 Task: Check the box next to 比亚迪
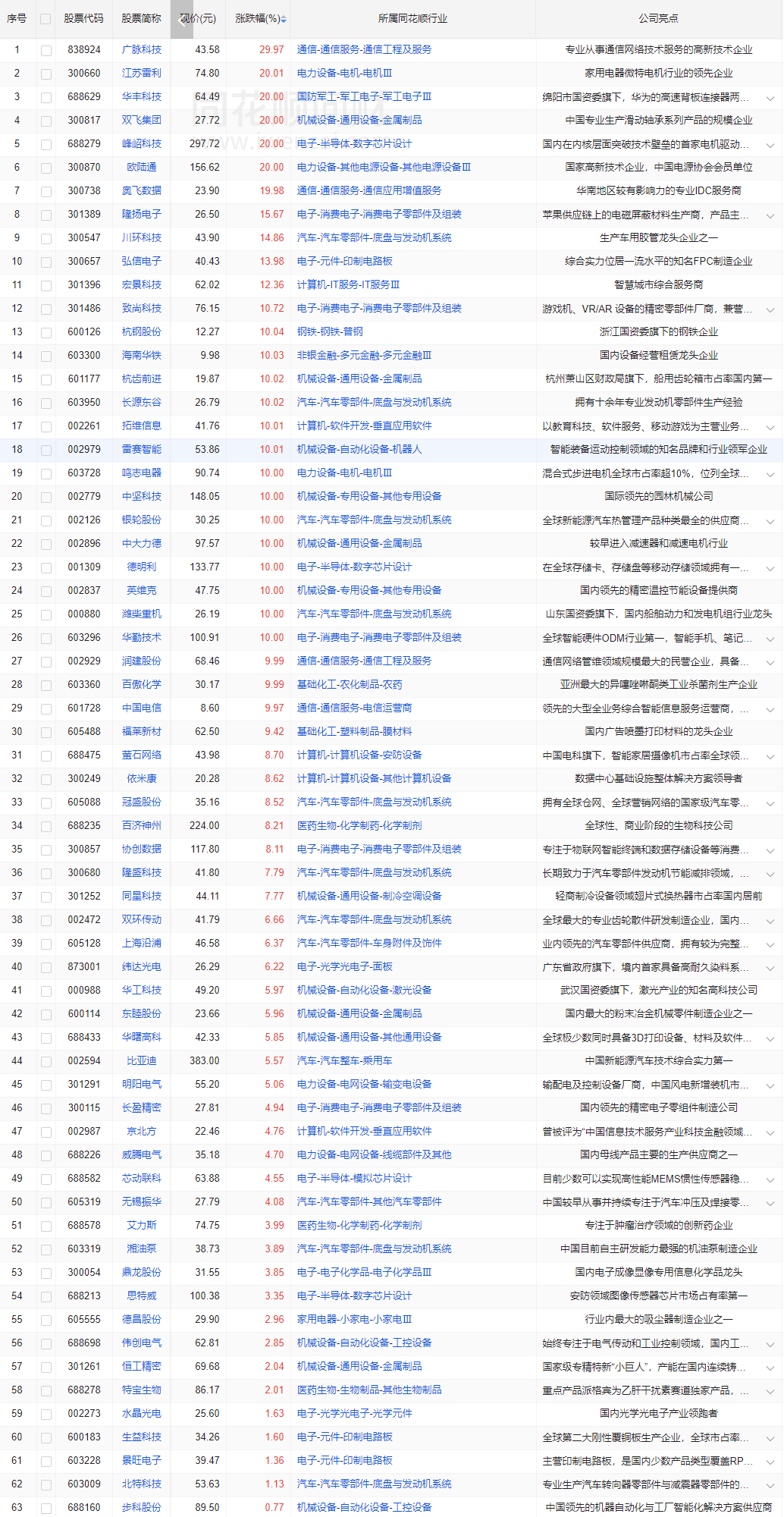click(46, 1061)
